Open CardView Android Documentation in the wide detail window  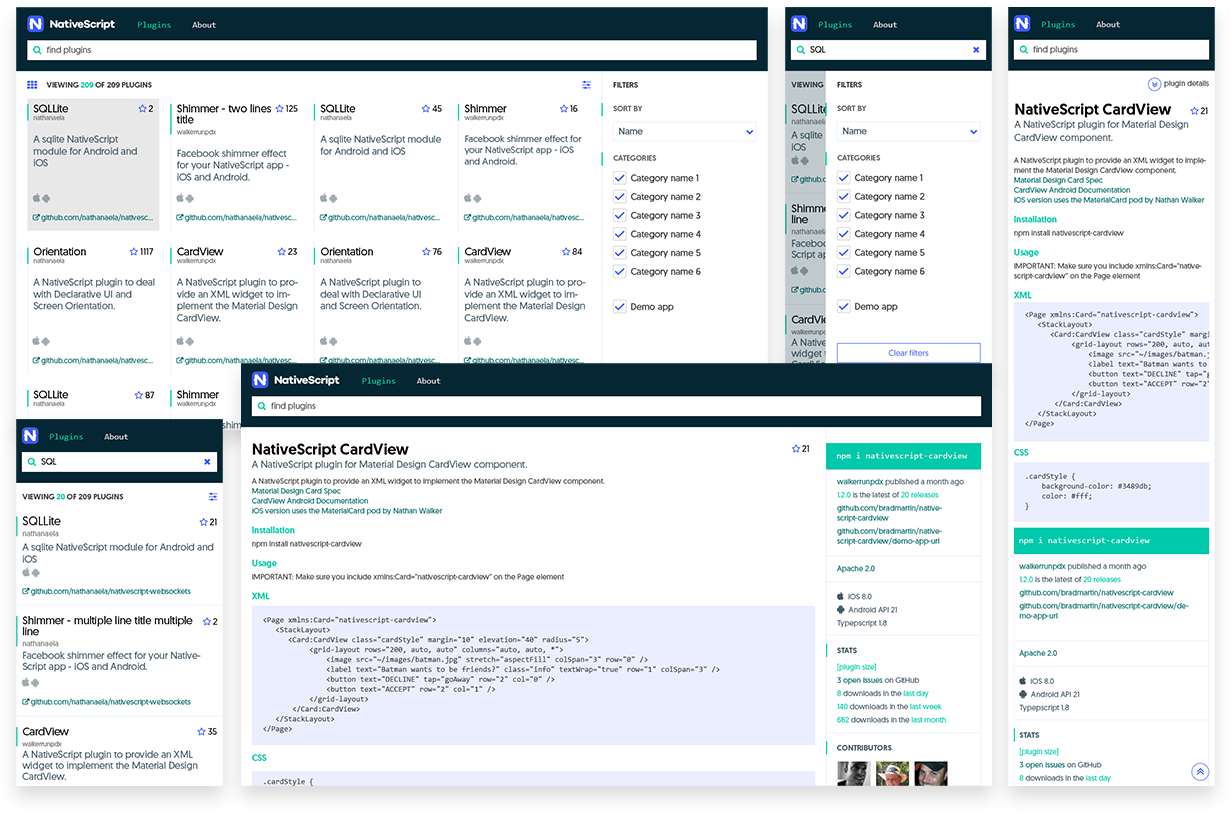tap(310, 501)
